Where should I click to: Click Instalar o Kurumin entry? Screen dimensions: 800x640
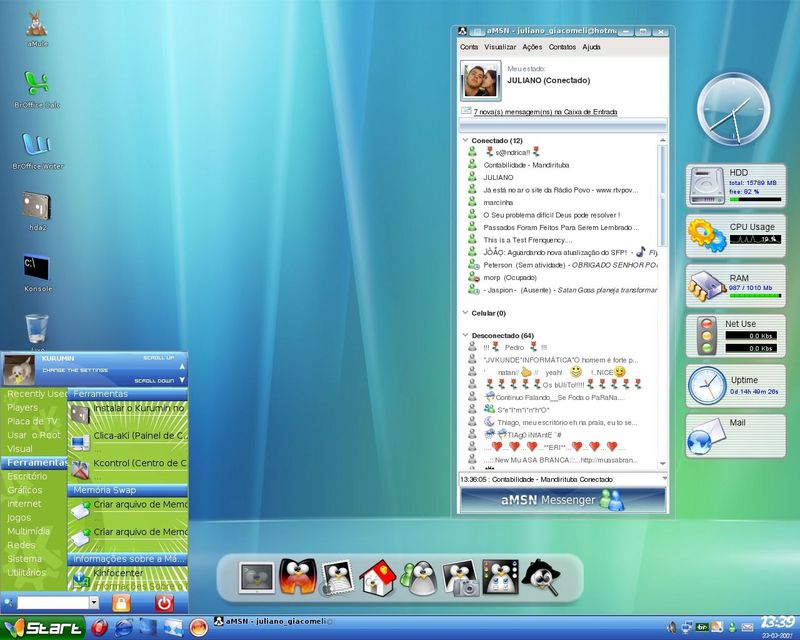[128, 413]
